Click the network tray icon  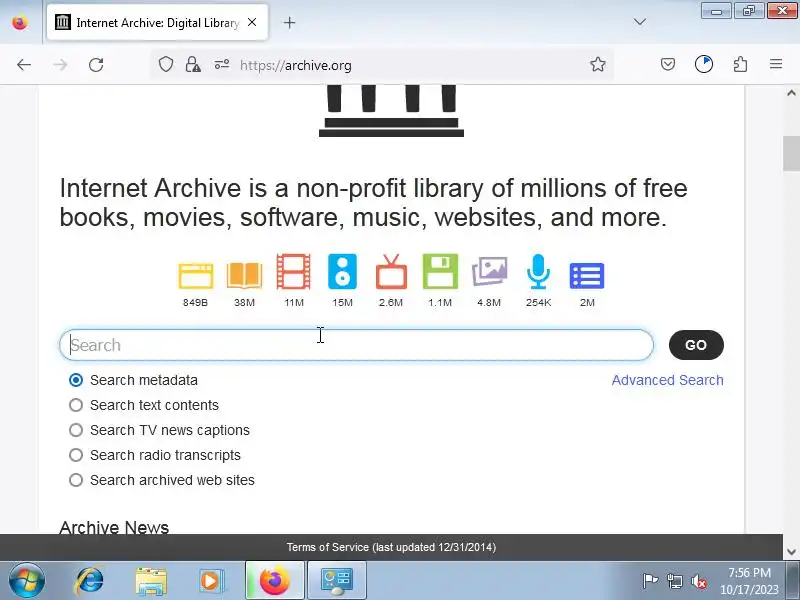674,581
